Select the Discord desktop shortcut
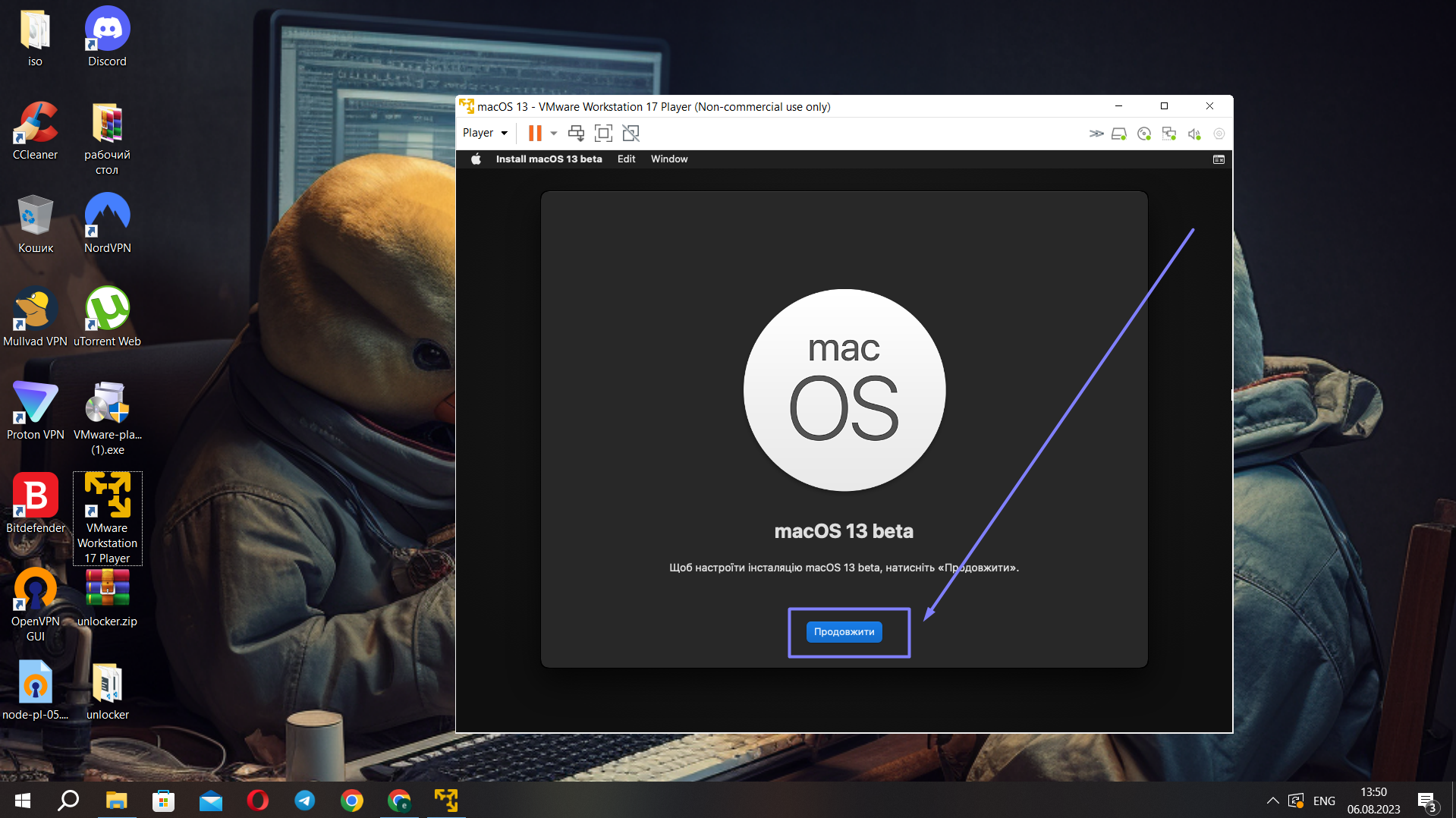 pos(107,38)
